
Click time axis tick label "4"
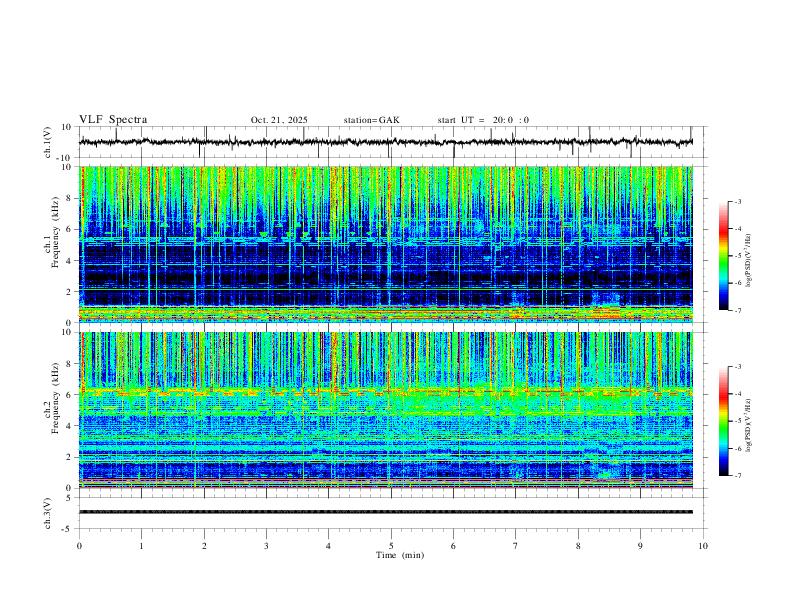pos(328,546)
